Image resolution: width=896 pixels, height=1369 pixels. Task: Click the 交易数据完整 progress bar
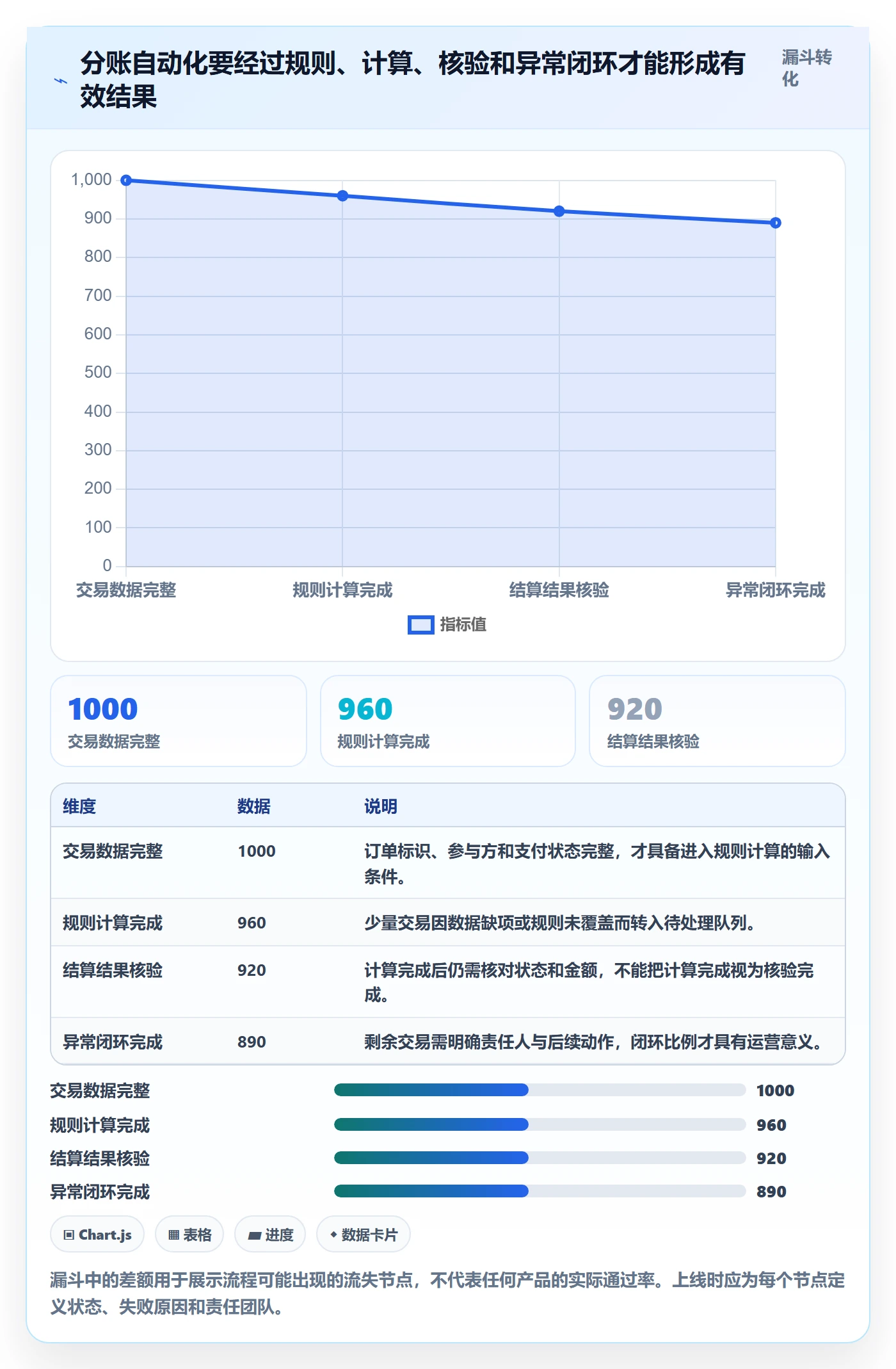pyautogui.click(x=540, y=1090)
